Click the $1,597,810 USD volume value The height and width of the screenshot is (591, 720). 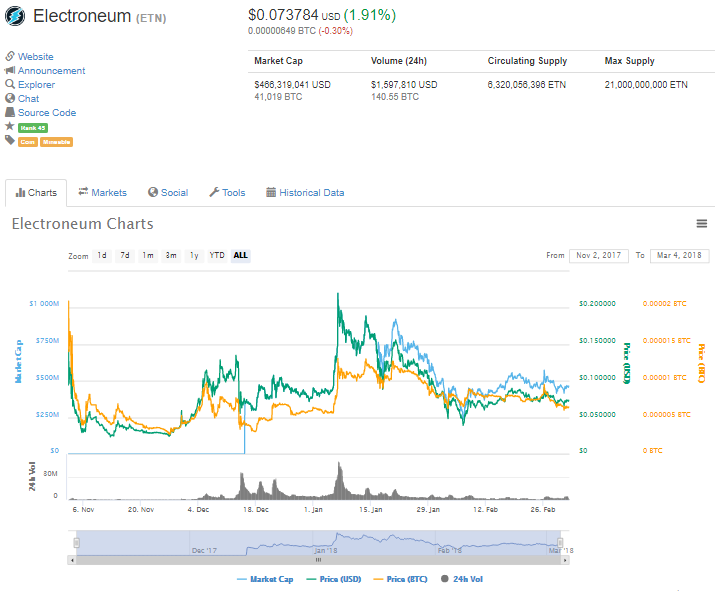404,85
